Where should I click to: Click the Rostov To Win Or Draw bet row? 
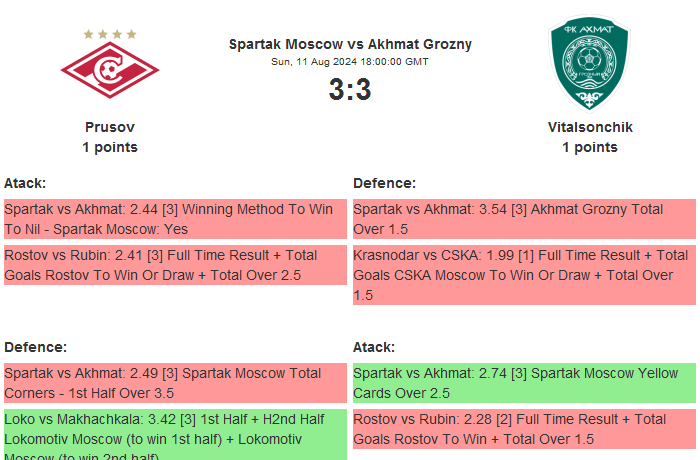(175, 265)
